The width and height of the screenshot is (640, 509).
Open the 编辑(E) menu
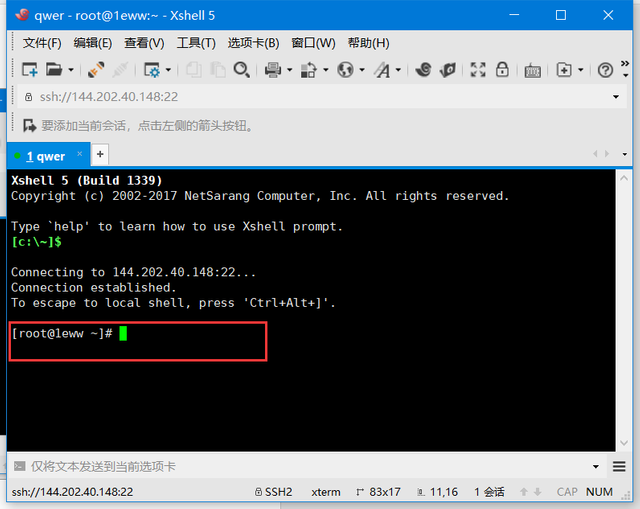pyautogui.click(x=93, y=43)
